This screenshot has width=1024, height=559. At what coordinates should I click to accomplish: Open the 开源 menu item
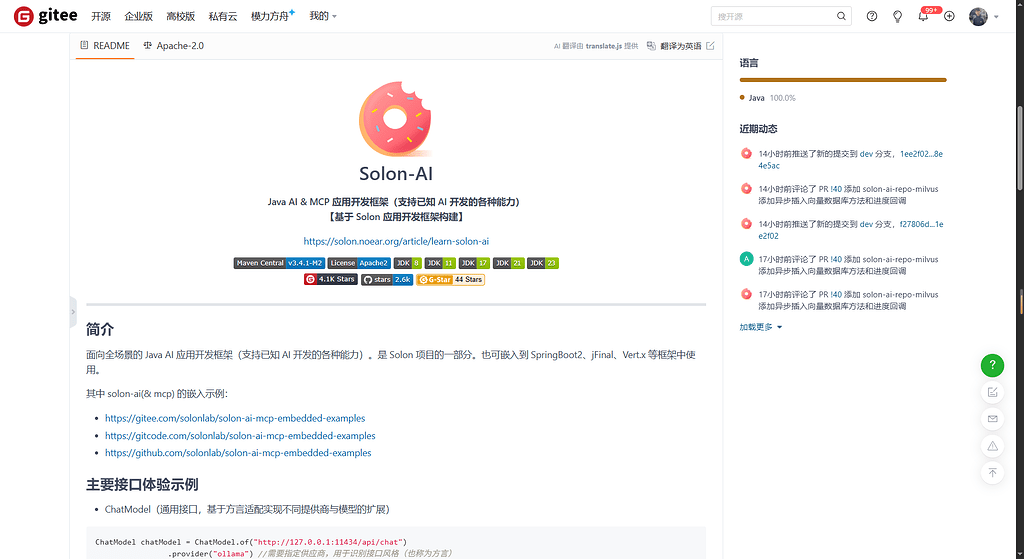101,16
